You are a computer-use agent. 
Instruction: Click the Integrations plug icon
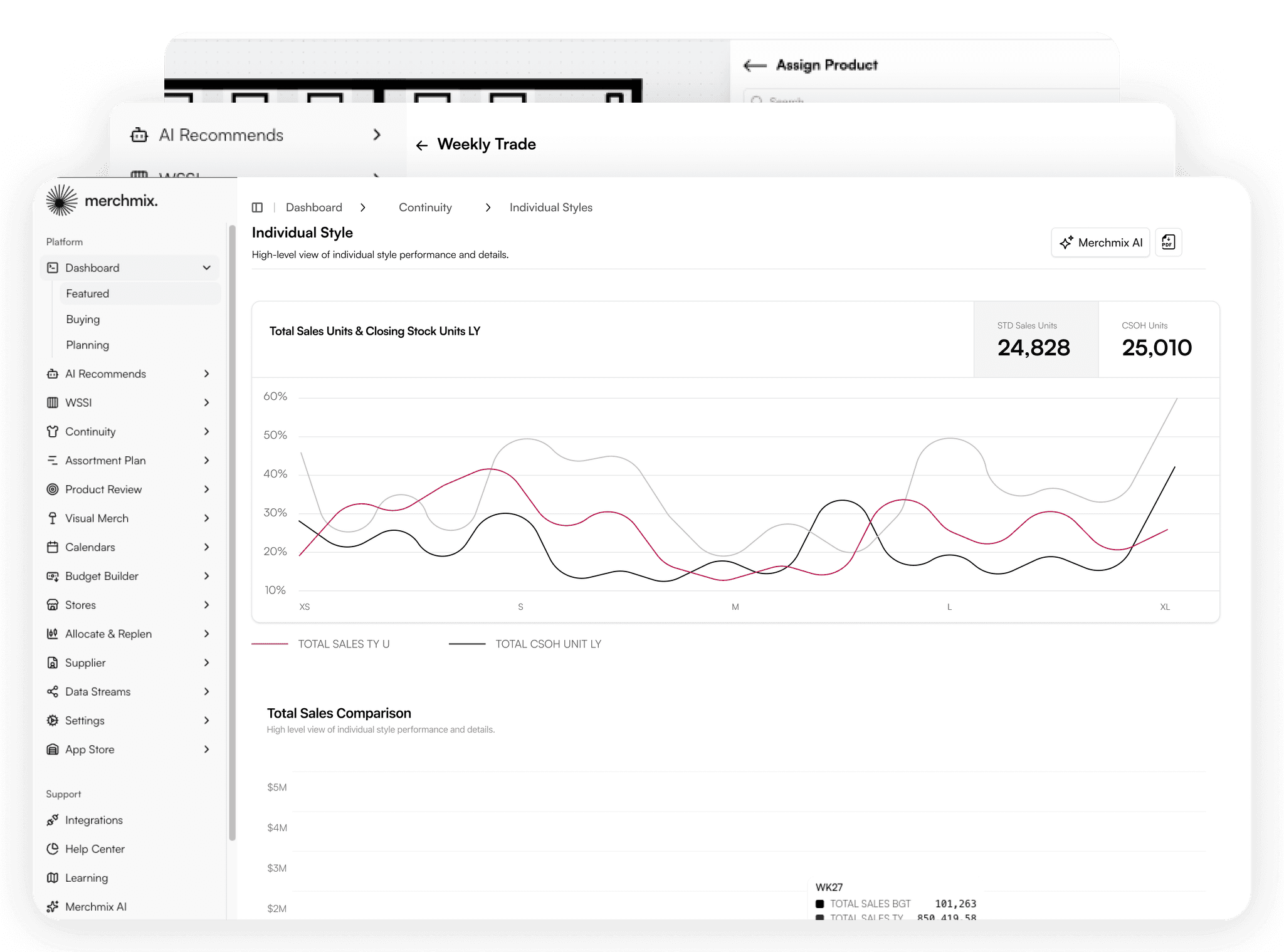[53, 820]
